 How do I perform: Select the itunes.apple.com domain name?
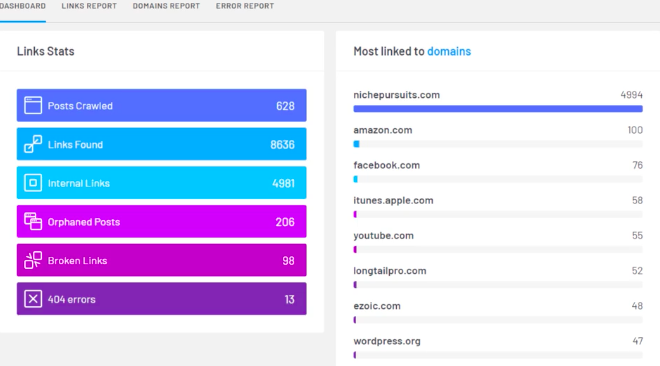(x=393, y=201)
